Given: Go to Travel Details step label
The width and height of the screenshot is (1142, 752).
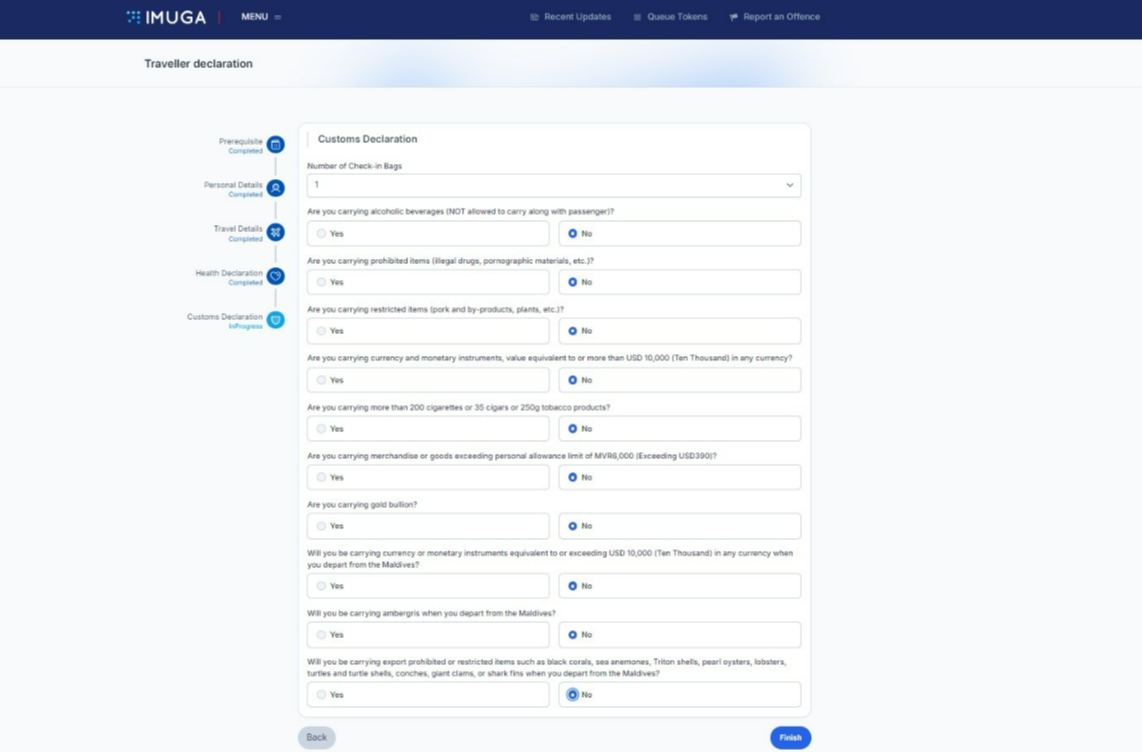Looking at the screenshot, I should (x=237, y=229).
